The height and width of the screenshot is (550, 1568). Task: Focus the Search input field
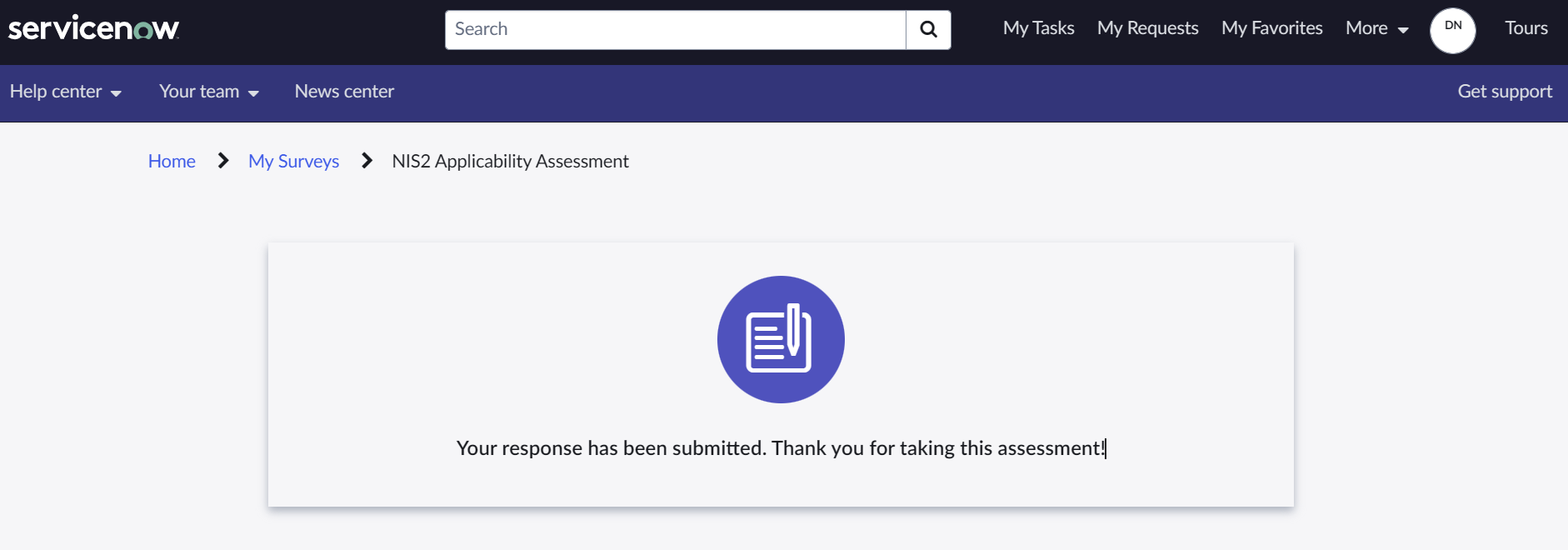click(676, 30)
